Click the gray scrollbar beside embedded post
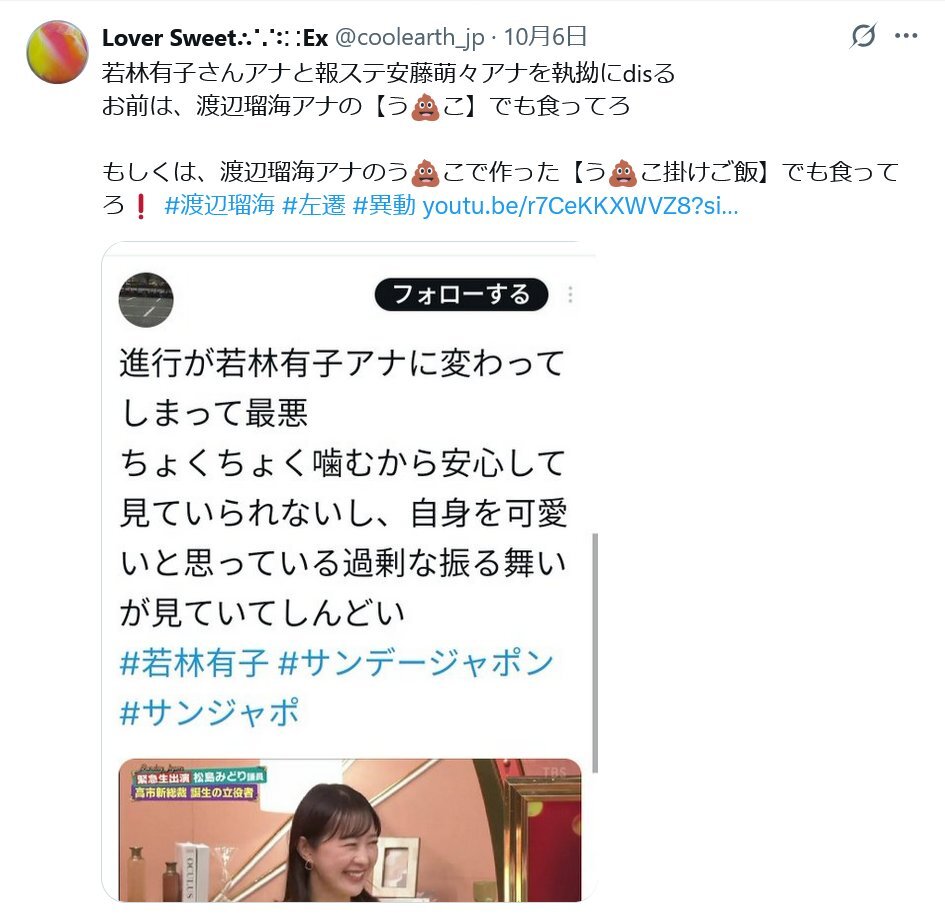 tap(595, 653)
